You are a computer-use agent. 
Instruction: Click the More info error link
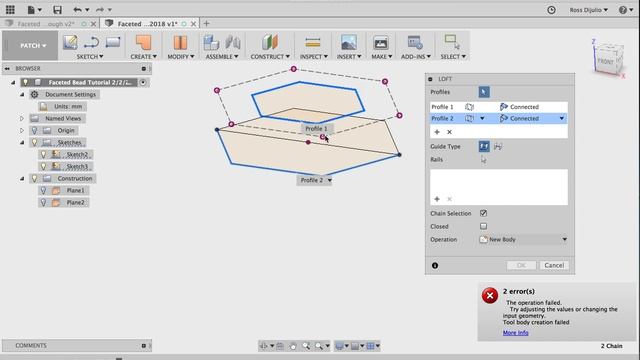coord(515,333)
